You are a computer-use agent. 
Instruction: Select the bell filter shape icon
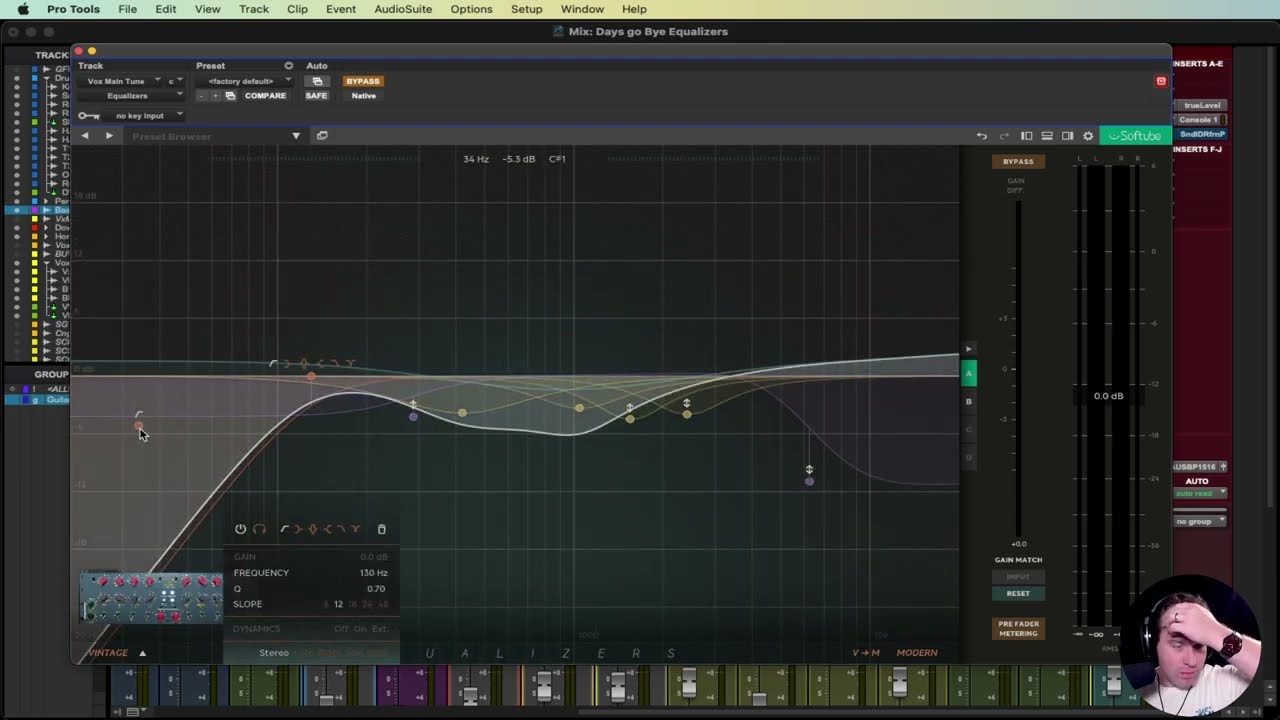(312, 529)
